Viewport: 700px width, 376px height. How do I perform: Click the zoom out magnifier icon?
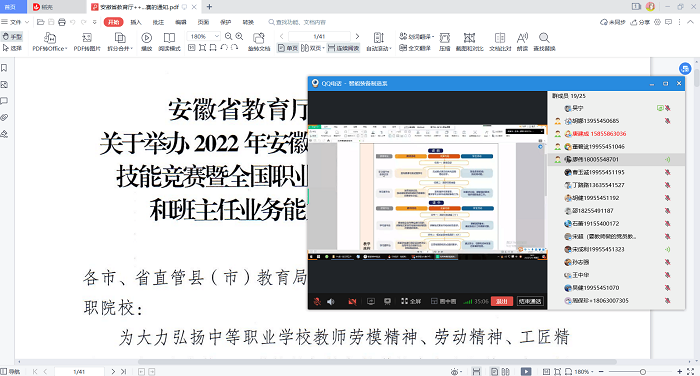pos(229,37)
